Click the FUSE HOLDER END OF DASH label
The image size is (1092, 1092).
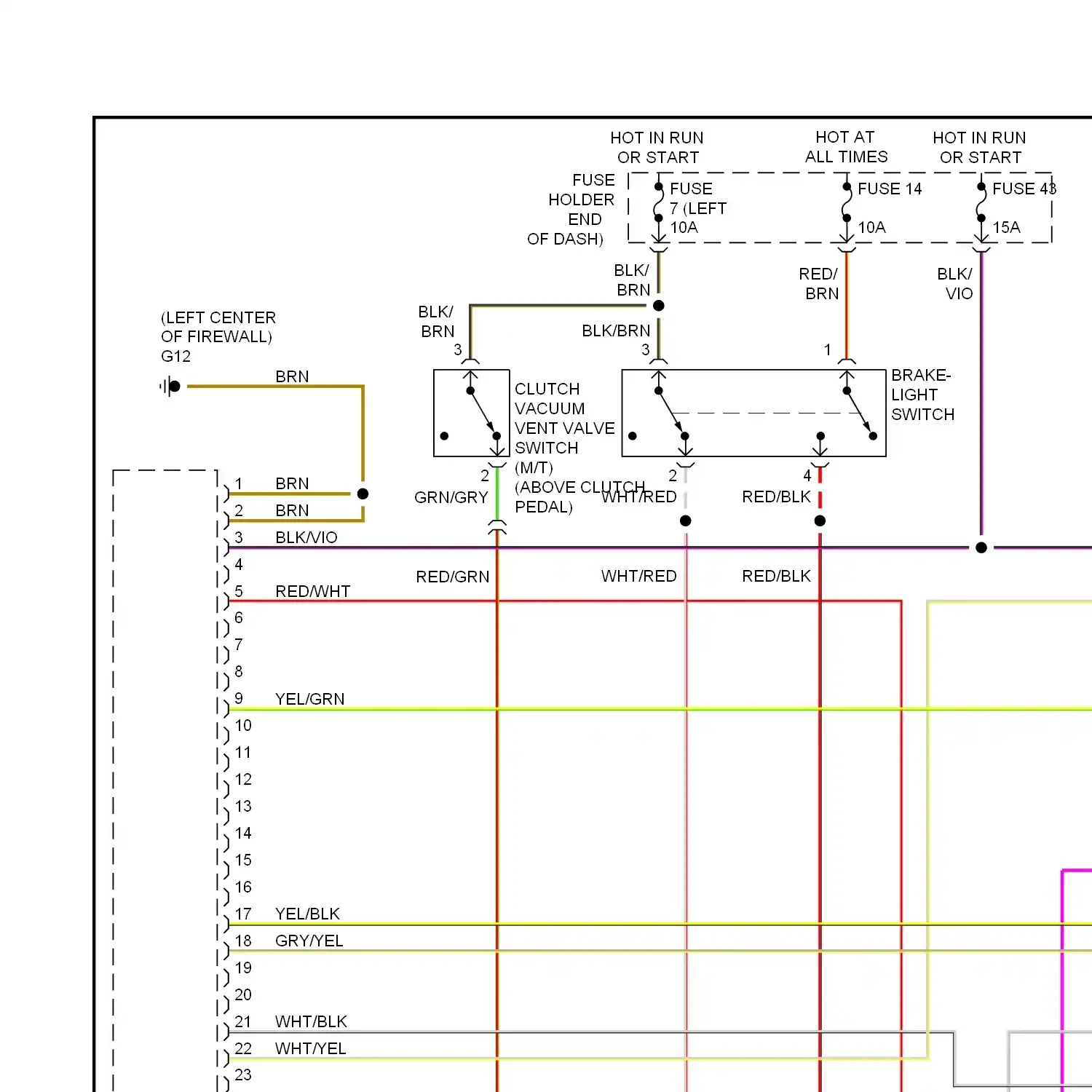[x=572, y=209]
